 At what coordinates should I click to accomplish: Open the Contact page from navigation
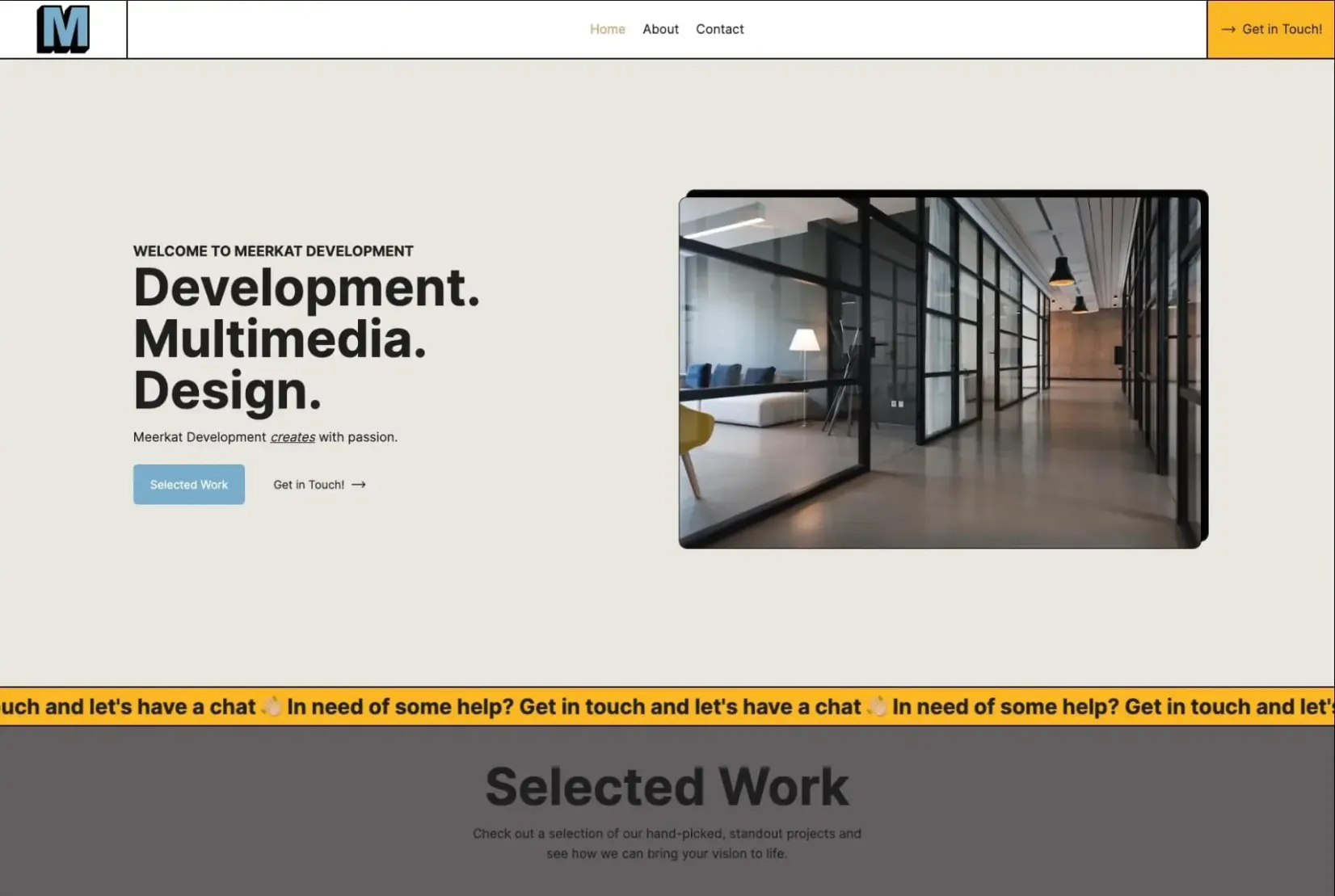pos(719,29)
